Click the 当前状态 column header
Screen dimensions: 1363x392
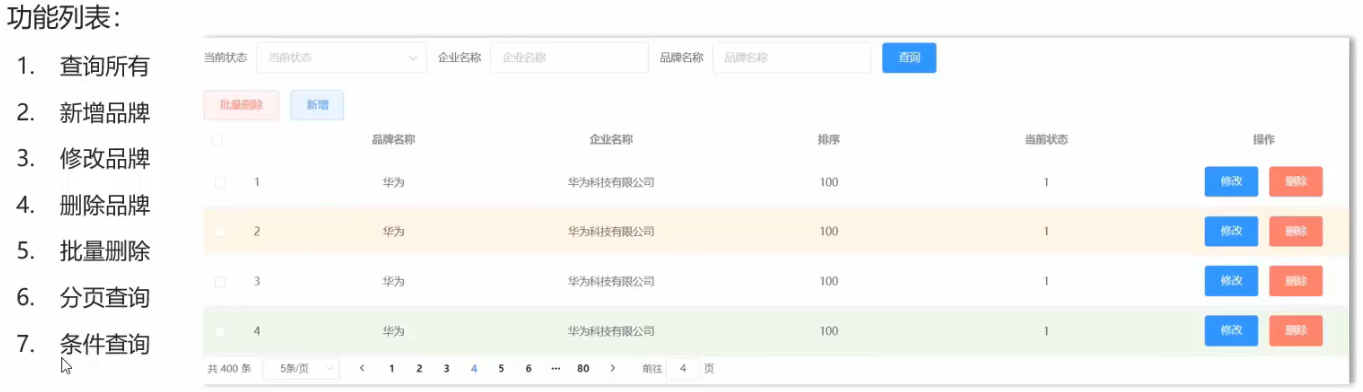(1046, 140)
